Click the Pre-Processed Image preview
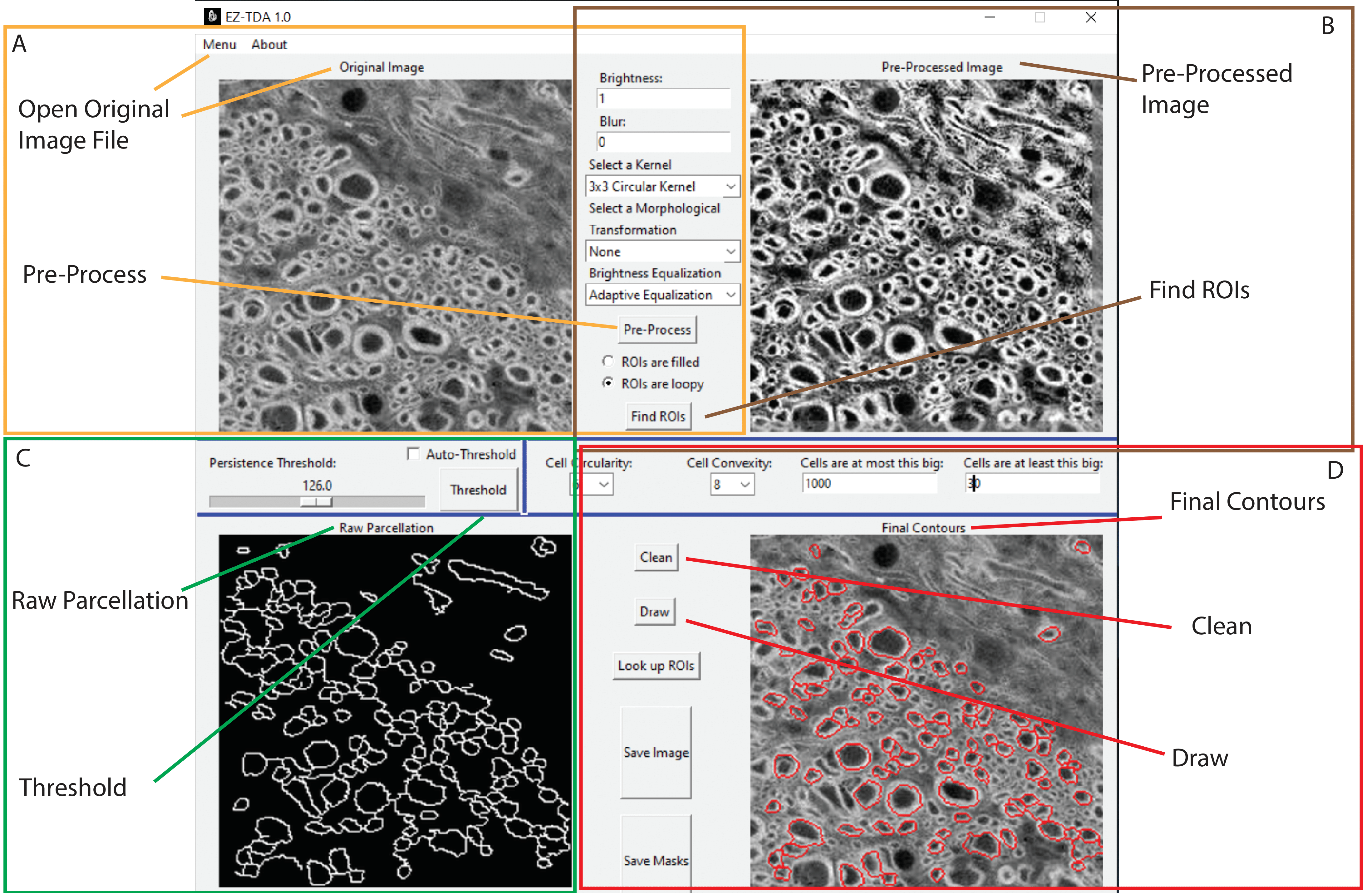1372x893 pixels. click(x=927, y=255)
